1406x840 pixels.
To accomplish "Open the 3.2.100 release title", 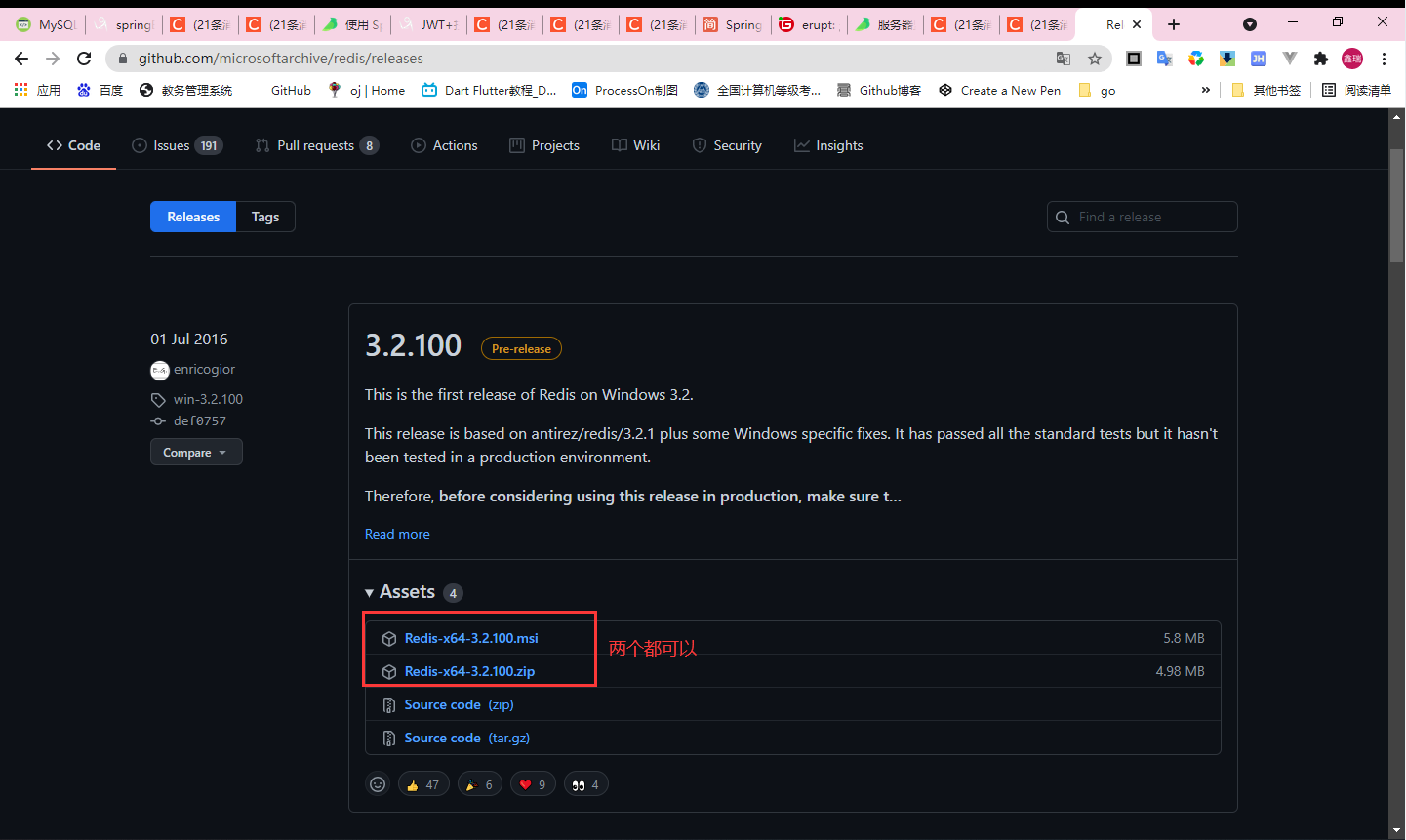I will 413,345.
